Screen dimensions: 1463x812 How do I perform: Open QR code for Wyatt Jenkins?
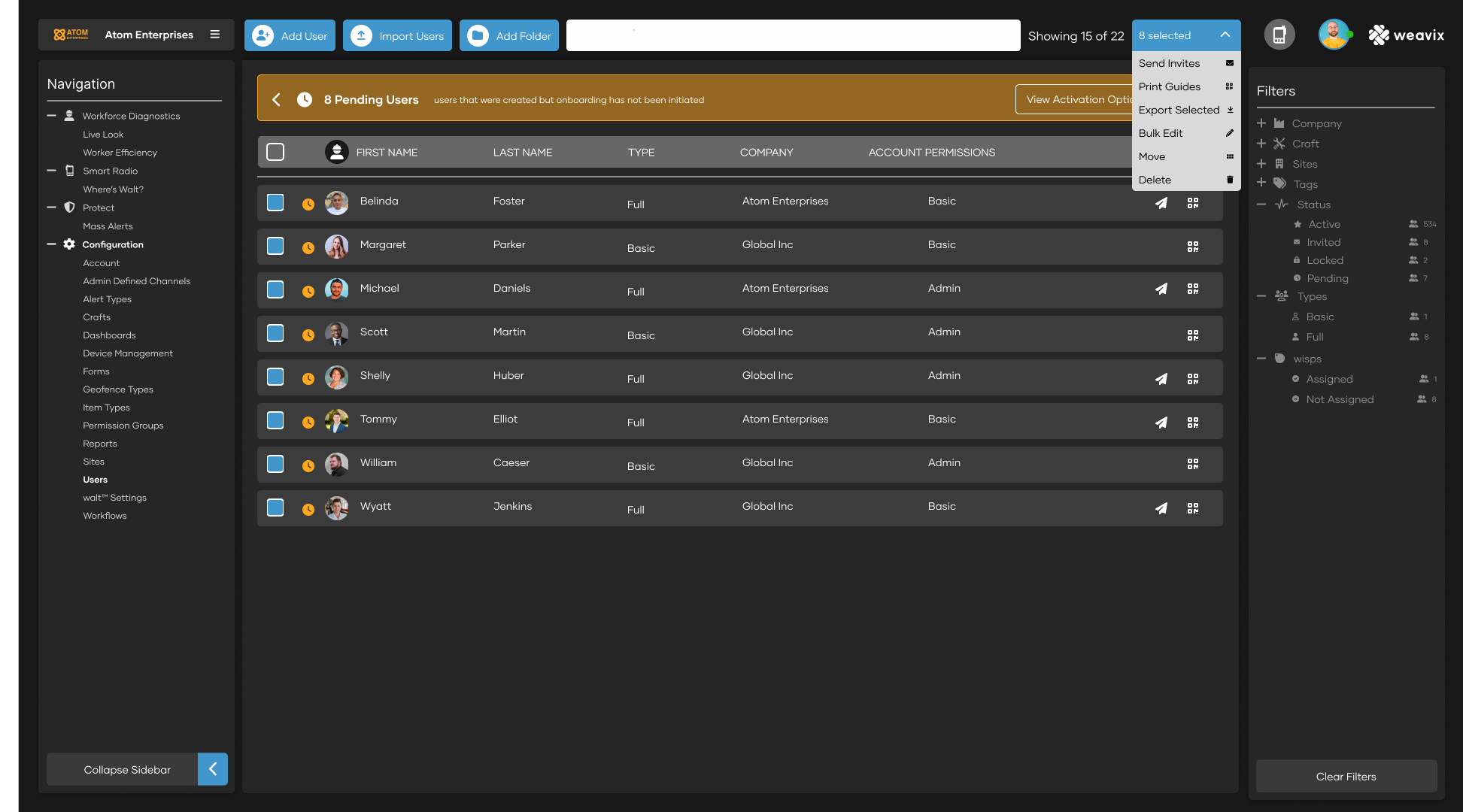point(1193,508)
